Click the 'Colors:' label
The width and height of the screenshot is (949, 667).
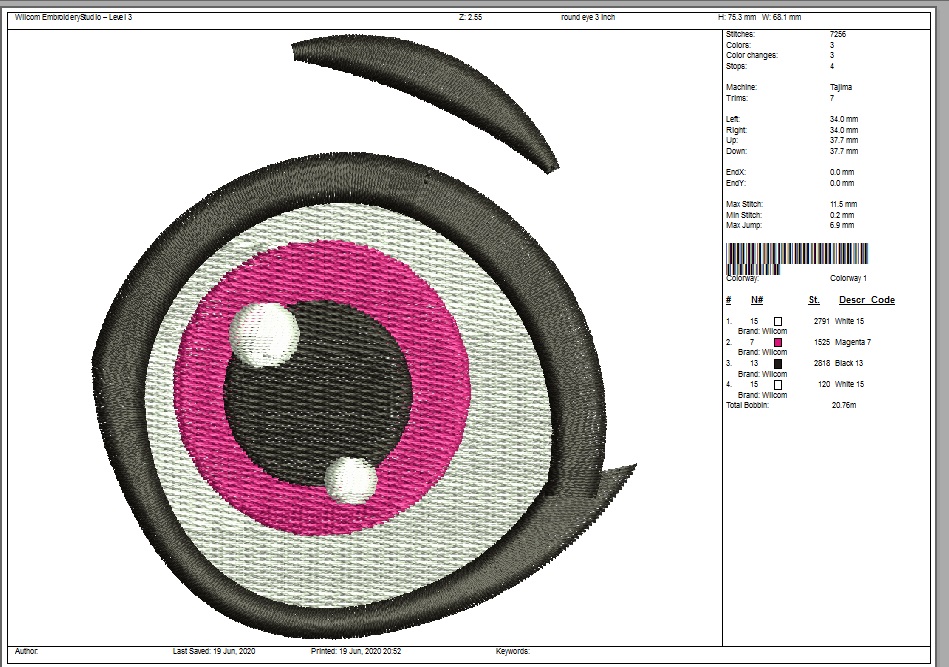click(x=738, y=45)
